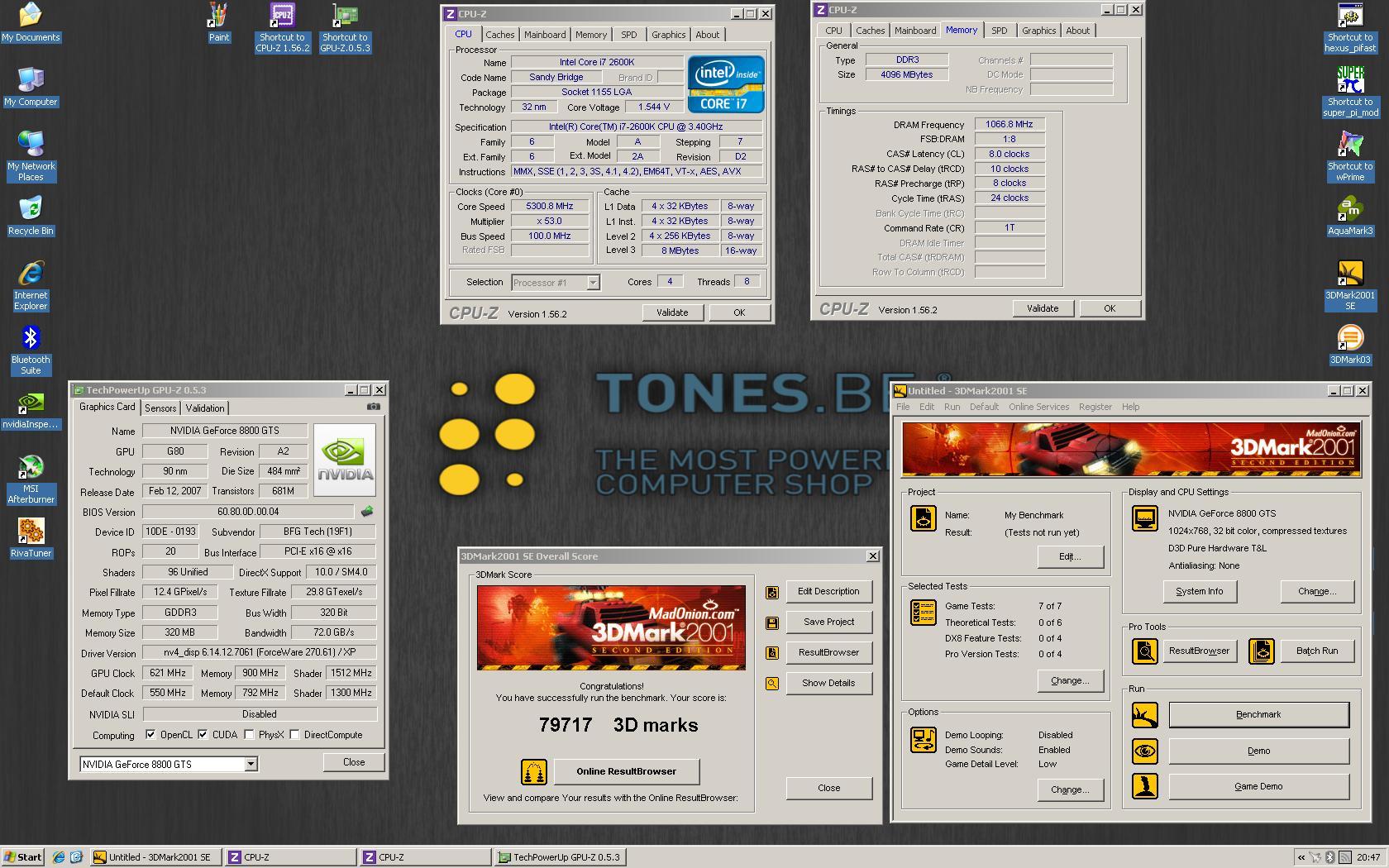The height and width of the screenshot is (868, 1389).
Task: Open the Paint desktop shortcut
Action: [218, 22]
